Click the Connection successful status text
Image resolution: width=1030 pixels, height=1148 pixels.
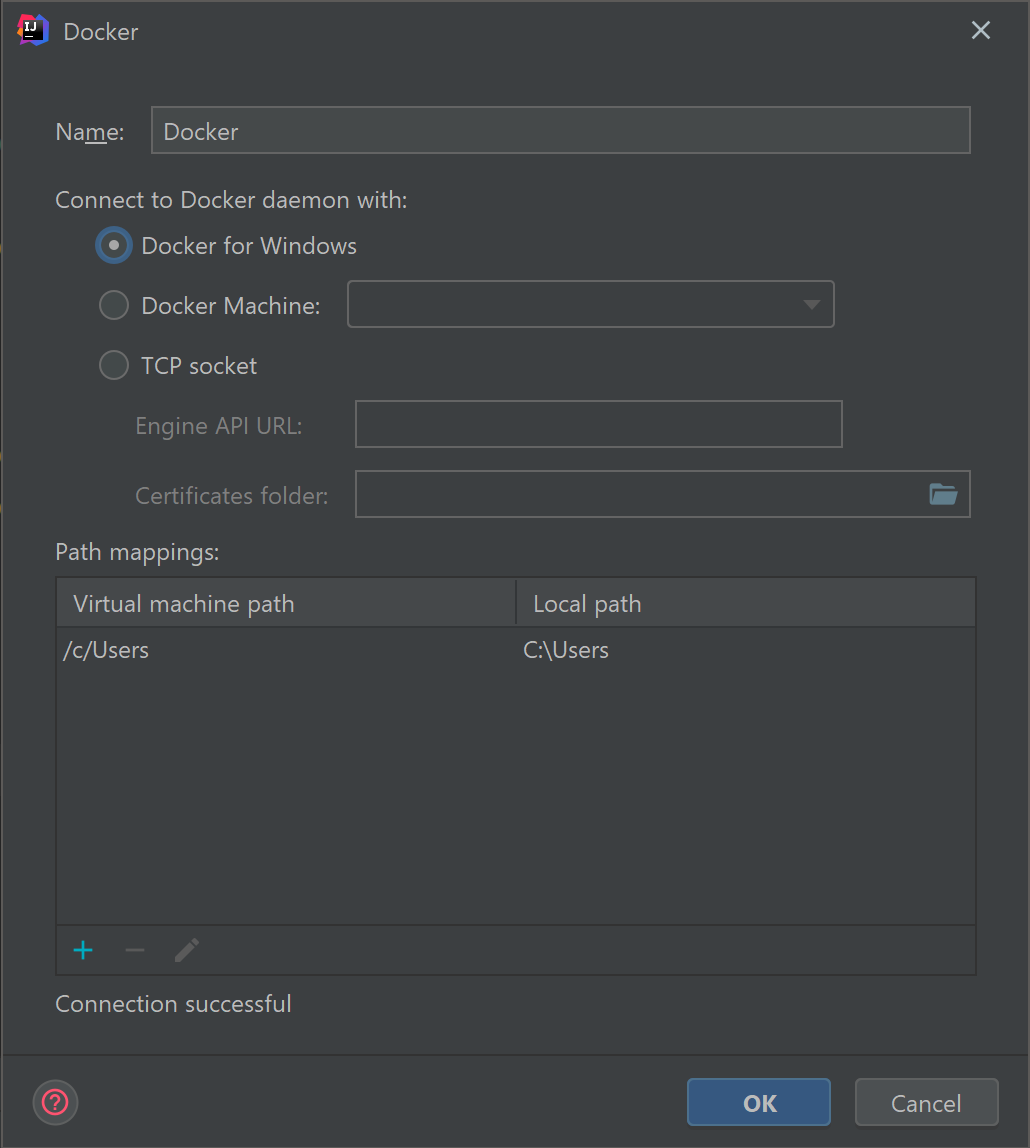coord(172,1003)
